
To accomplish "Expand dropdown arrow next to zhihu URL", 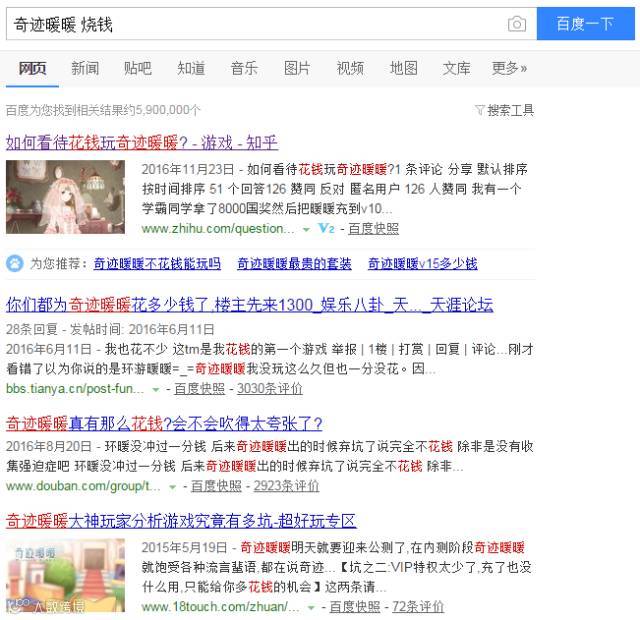I will click(306, 229).
